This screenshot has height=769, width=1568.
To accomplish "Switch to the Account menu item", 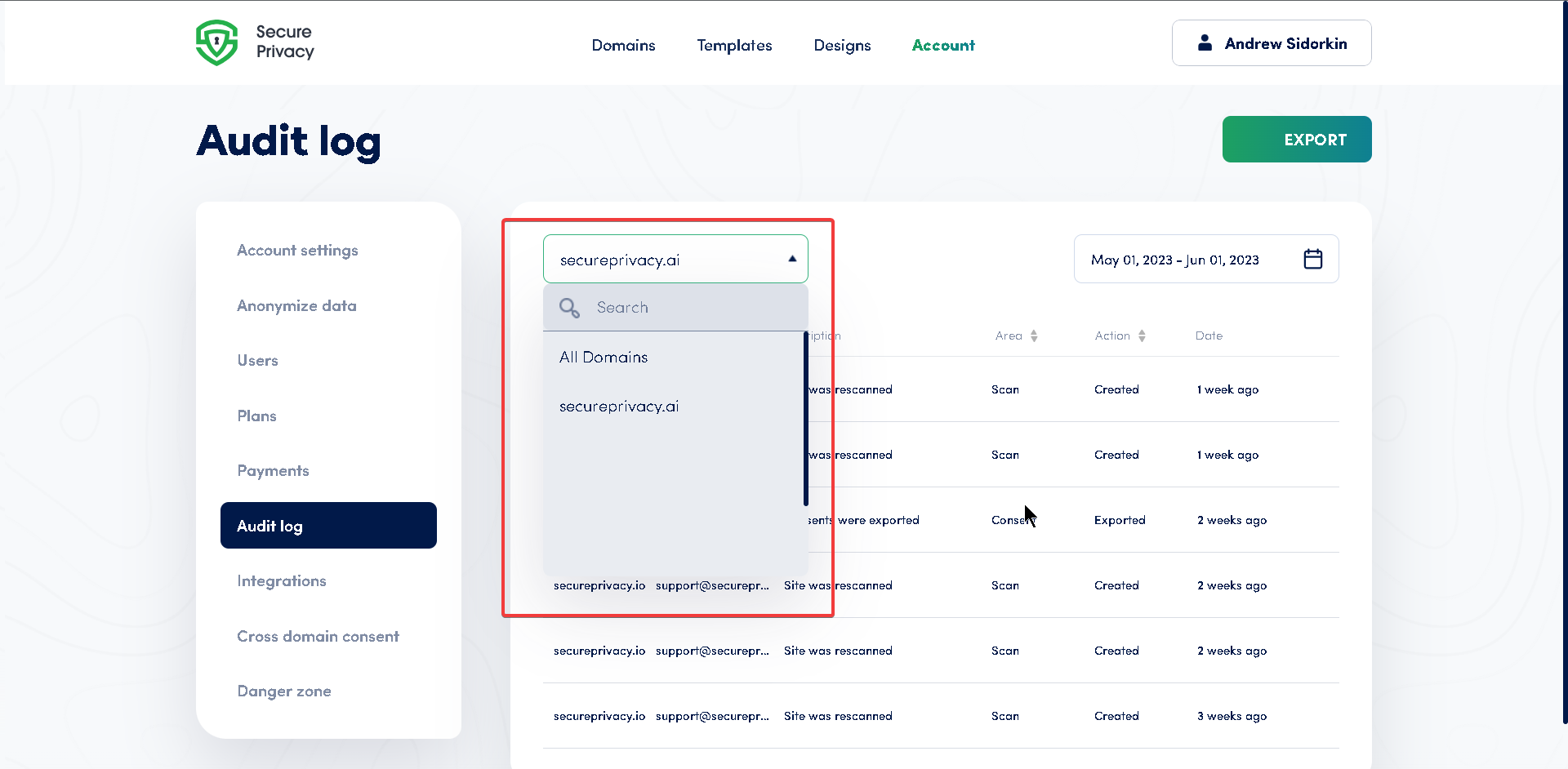I will pyautogui.click(x=943, y=46).
